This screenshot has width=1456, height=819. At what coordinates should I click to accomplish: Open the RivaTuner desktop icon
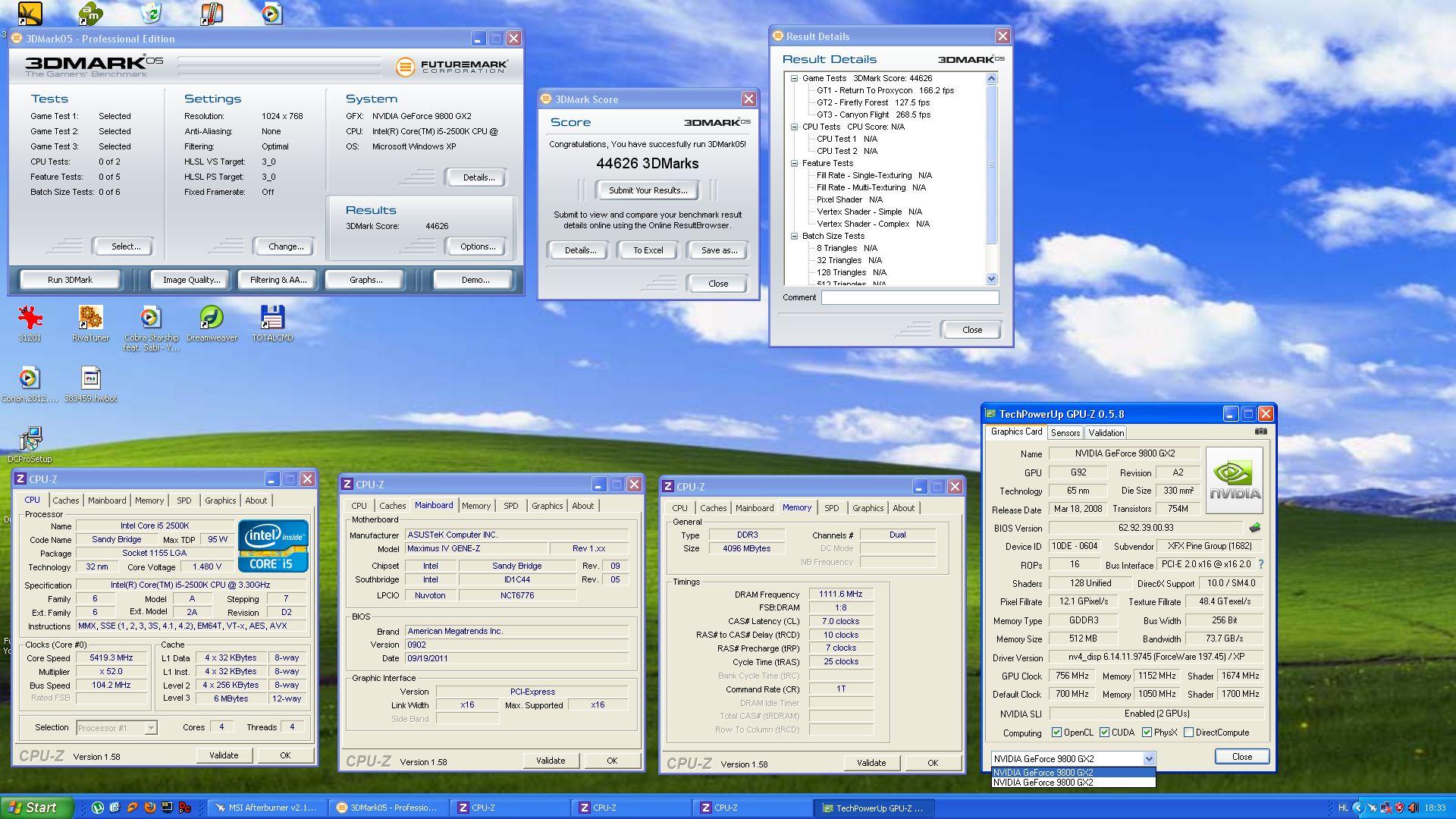tap(90, 318)
